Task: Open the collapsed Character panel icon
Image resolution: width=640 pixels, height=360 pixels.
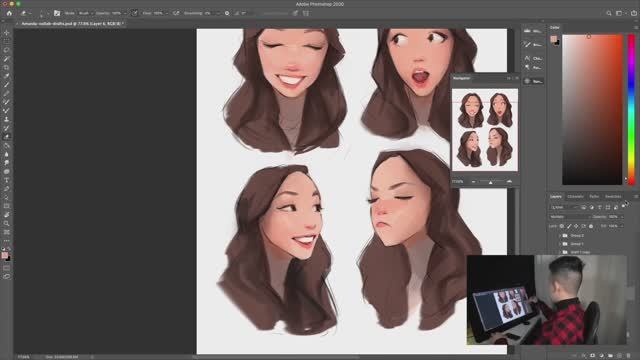Action: tap(527, 58)
